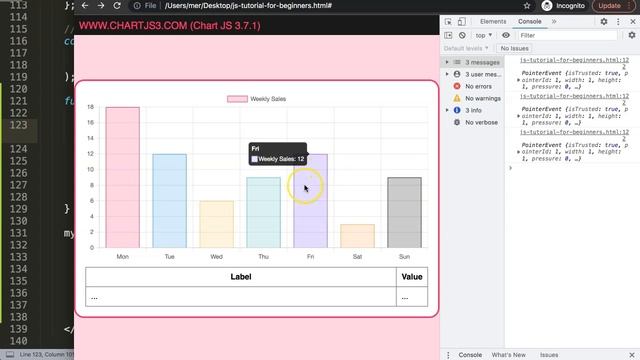
Task: Click the console Filter input
Action: (x=567, y=36)
